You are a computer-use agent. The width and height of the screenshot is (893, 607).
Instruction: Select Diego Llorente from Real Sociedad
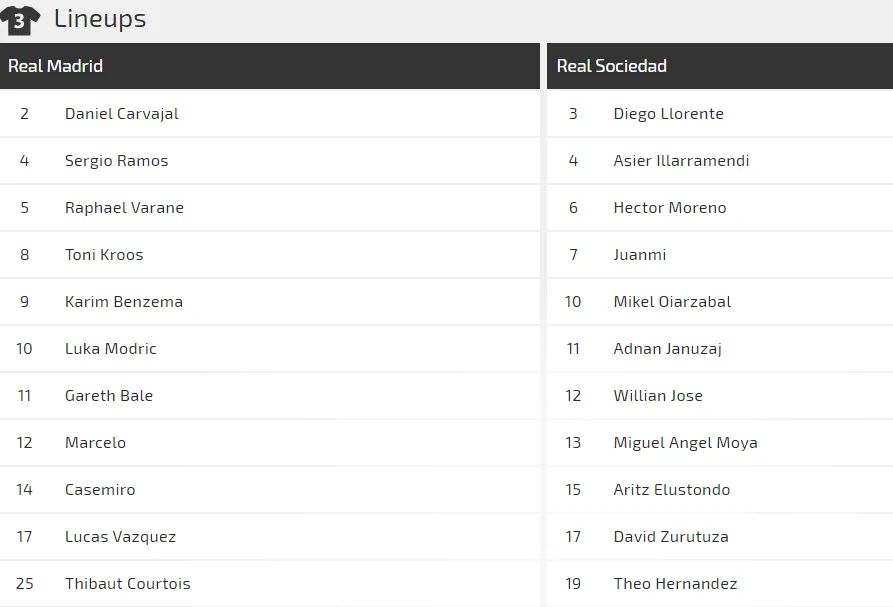[x=668, y=114]
